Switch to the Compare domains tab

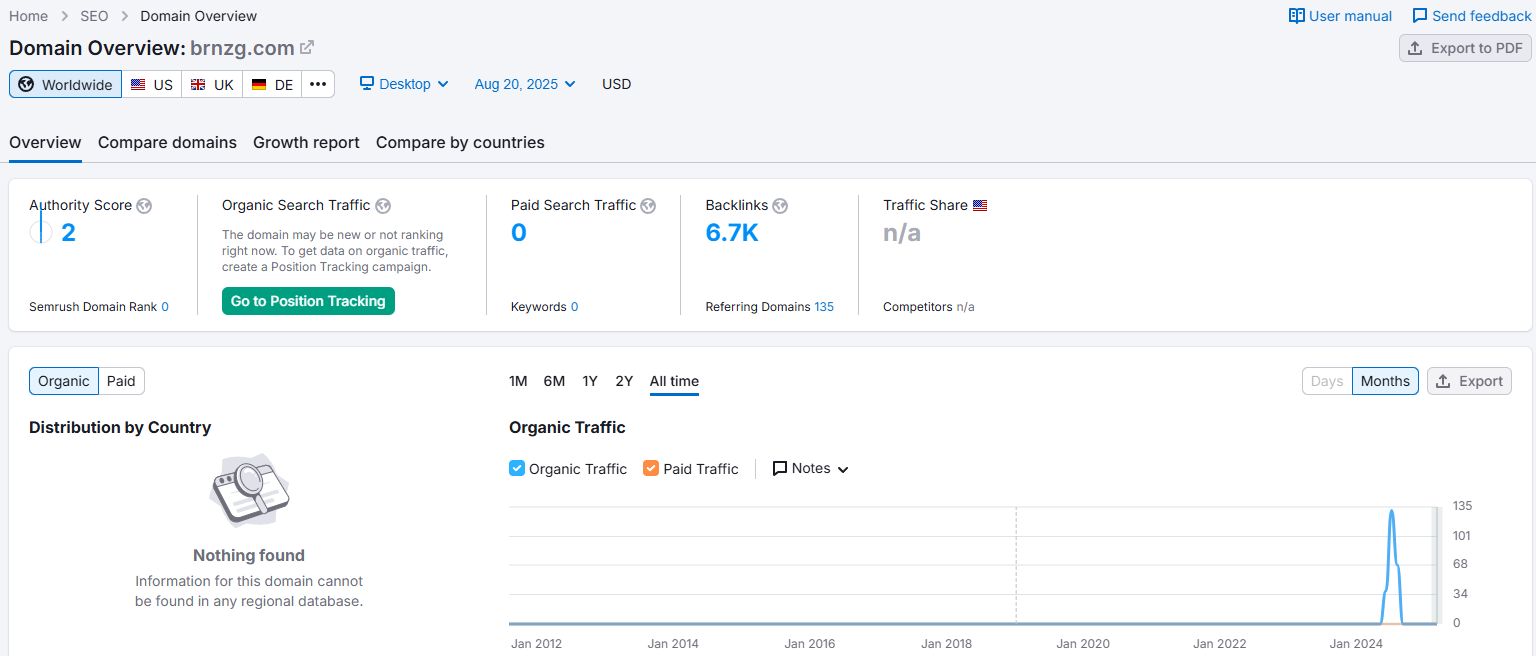coord(167,142)
